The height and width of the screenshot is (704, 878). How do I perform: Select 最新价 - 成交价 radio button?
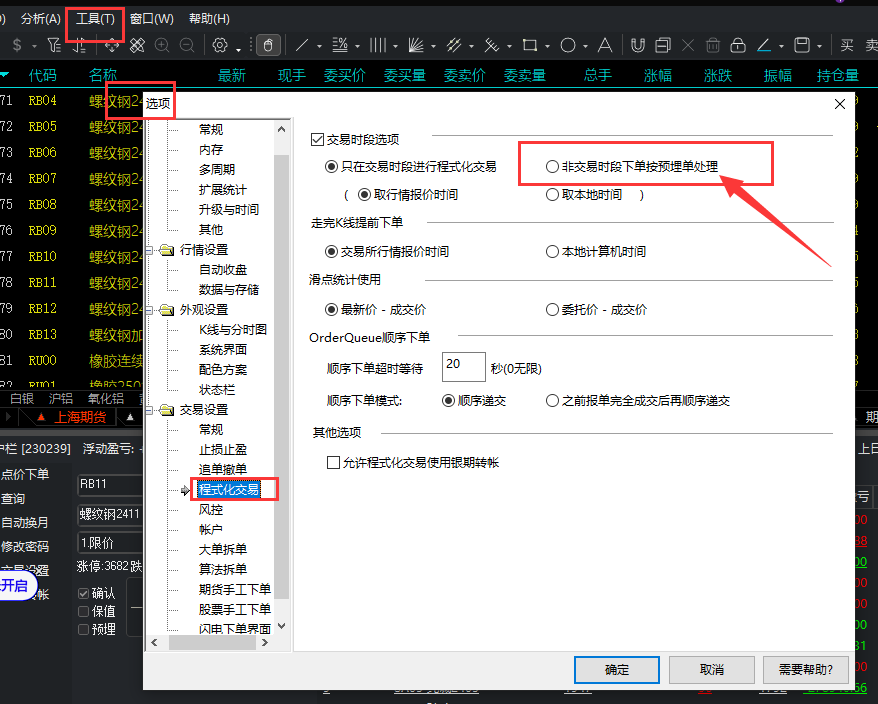tap(331, 309)
